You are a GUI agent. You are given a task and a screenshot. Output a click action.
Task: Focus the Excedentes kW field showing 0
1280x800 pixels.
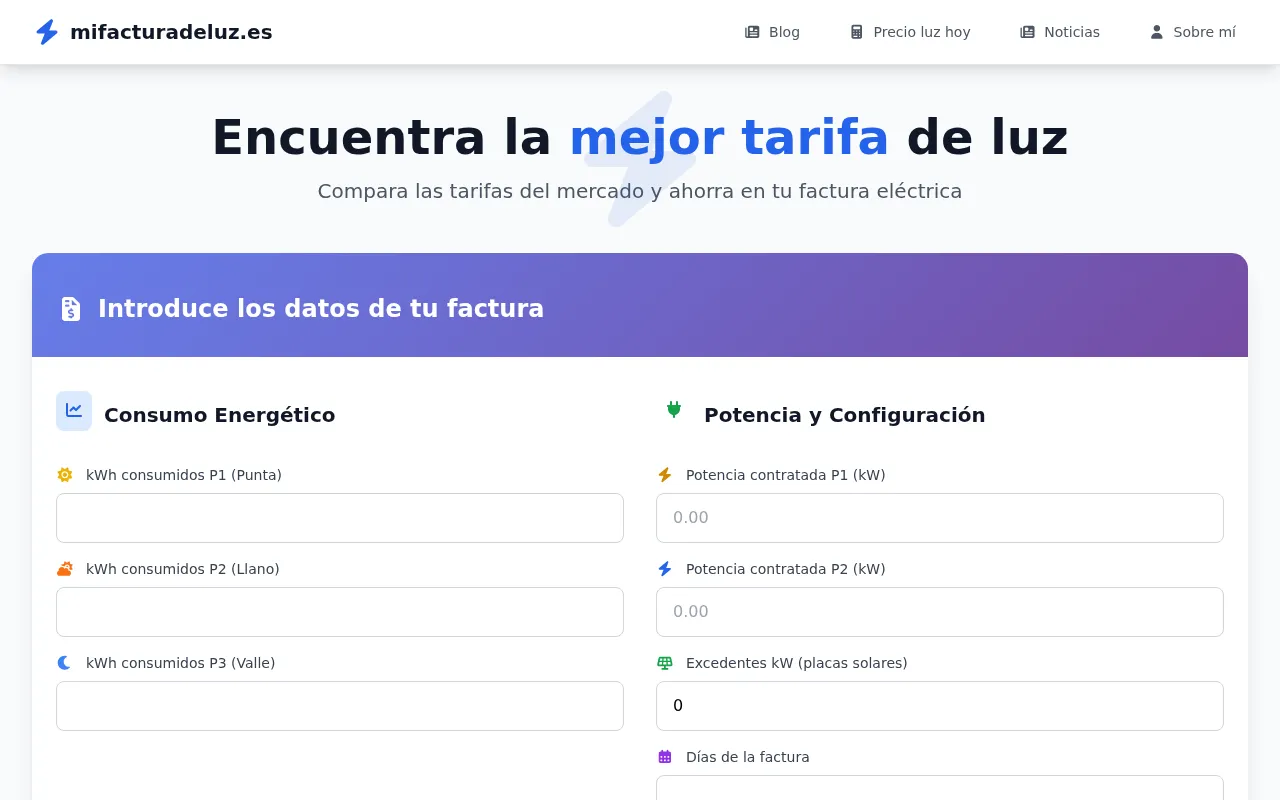point(940,706)
